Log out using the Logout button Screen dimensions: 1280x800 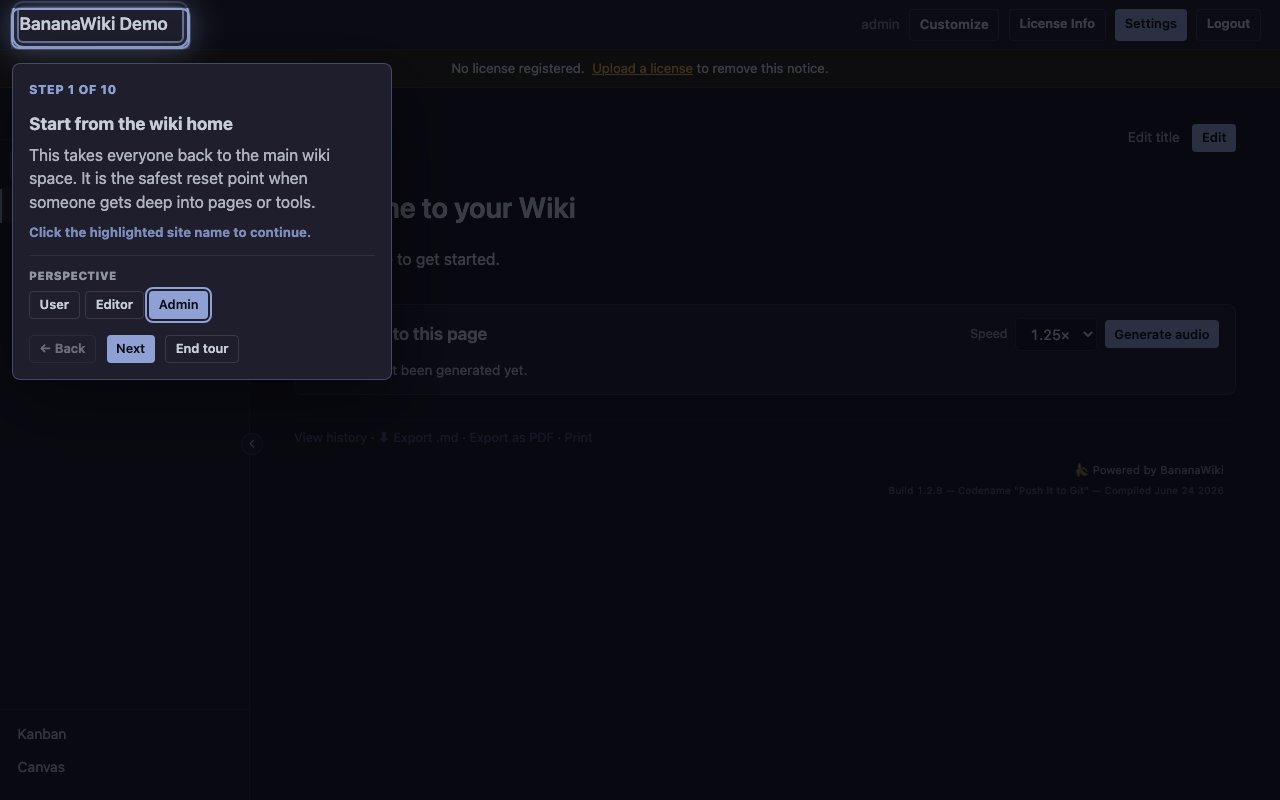[1228, 24]
